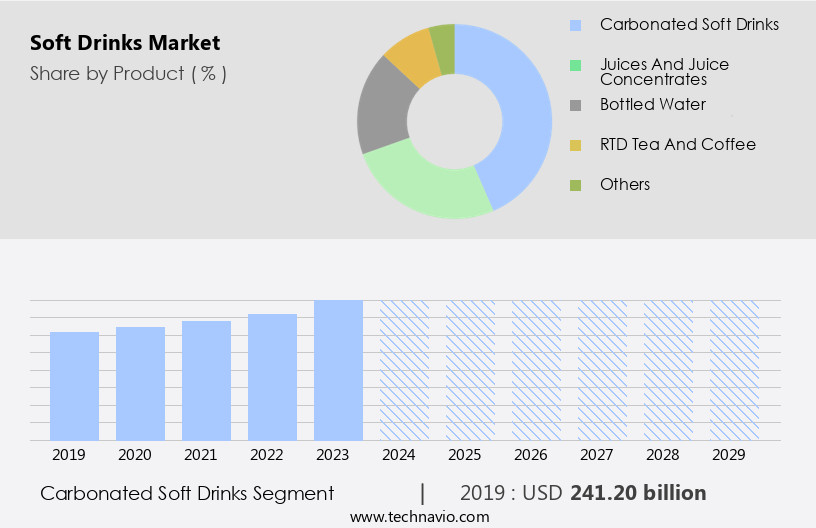The width and height of the screenshot is (816, 528).
Task: Click the solid bar for 2019
Action: (75, 386)
